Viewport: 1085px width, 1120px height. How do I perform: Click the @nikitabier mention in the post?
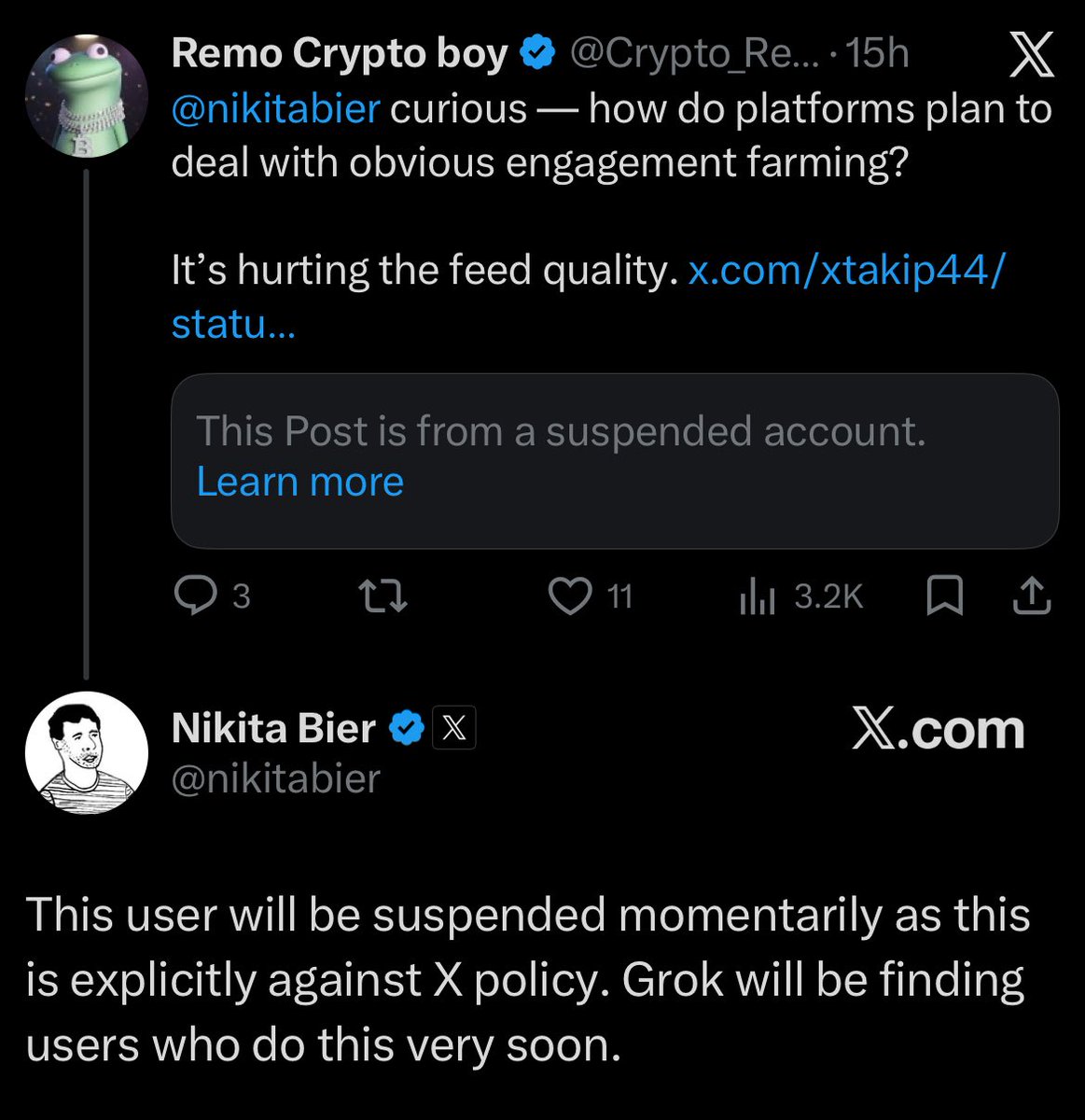pos(275,109)
